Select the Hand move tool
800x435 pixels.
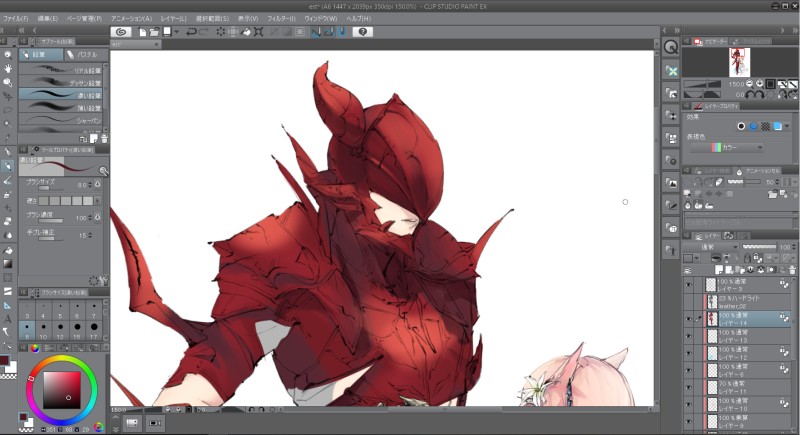[x=8, y=68]
